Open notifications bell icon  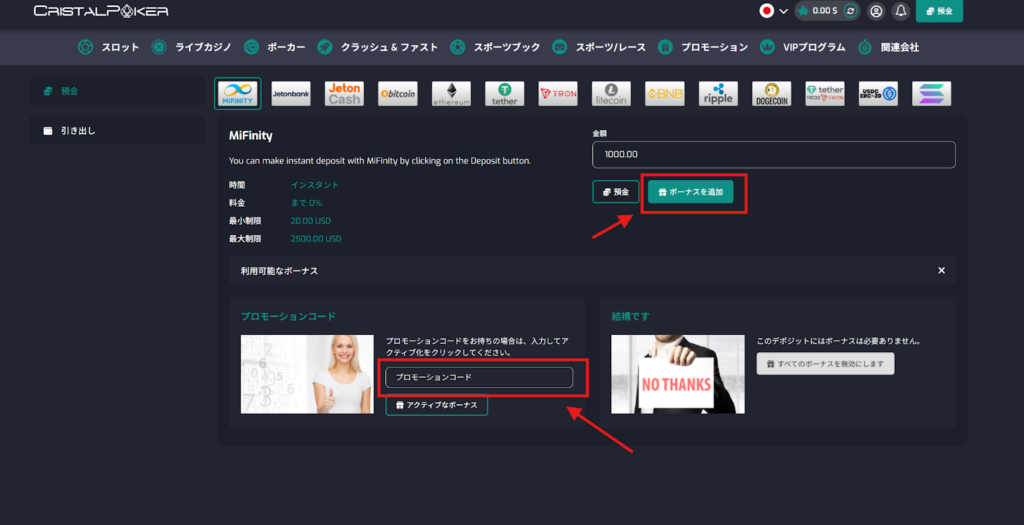(x=901, y=11)
